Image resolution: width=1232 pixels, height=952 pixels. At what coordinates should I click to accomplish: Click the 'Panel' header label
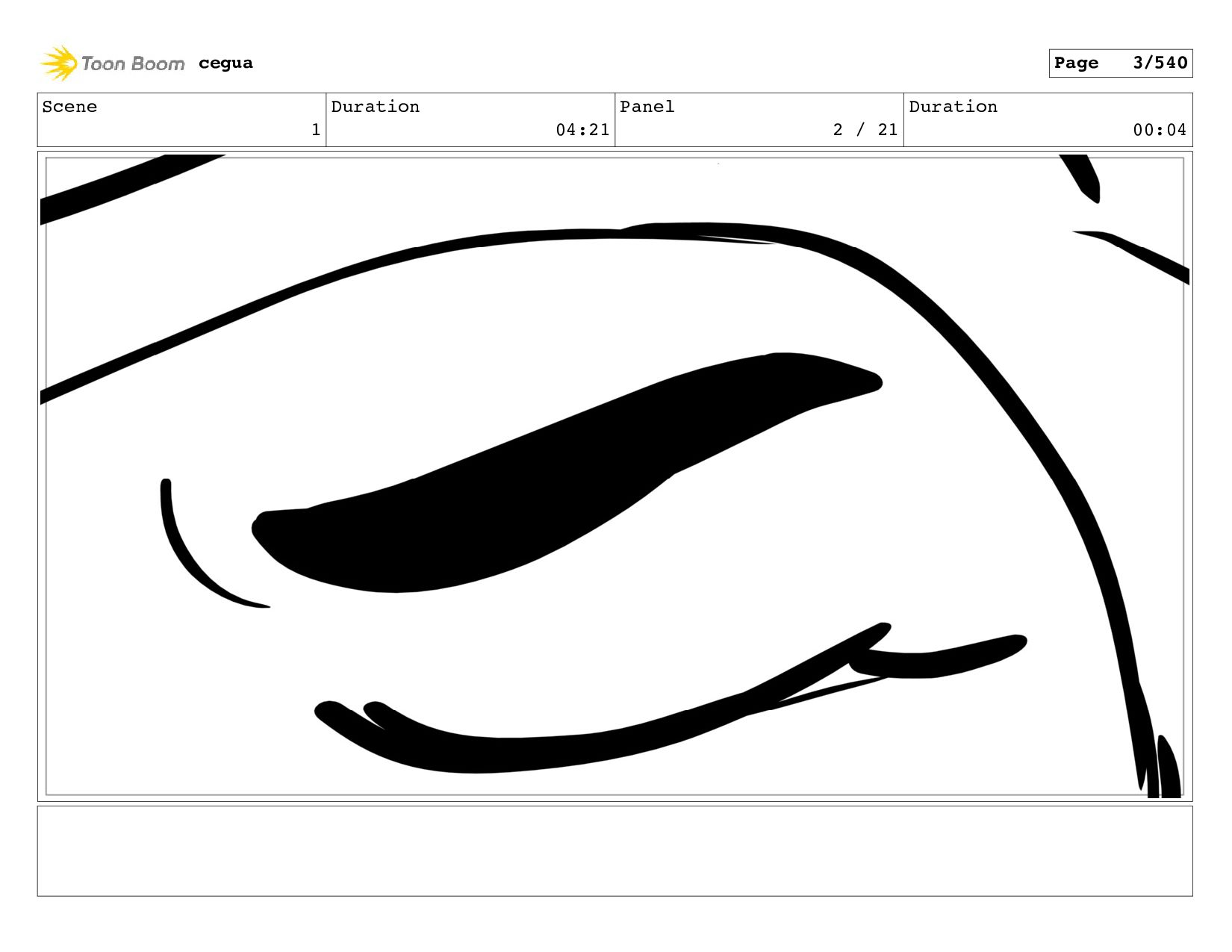click(647, 107)
